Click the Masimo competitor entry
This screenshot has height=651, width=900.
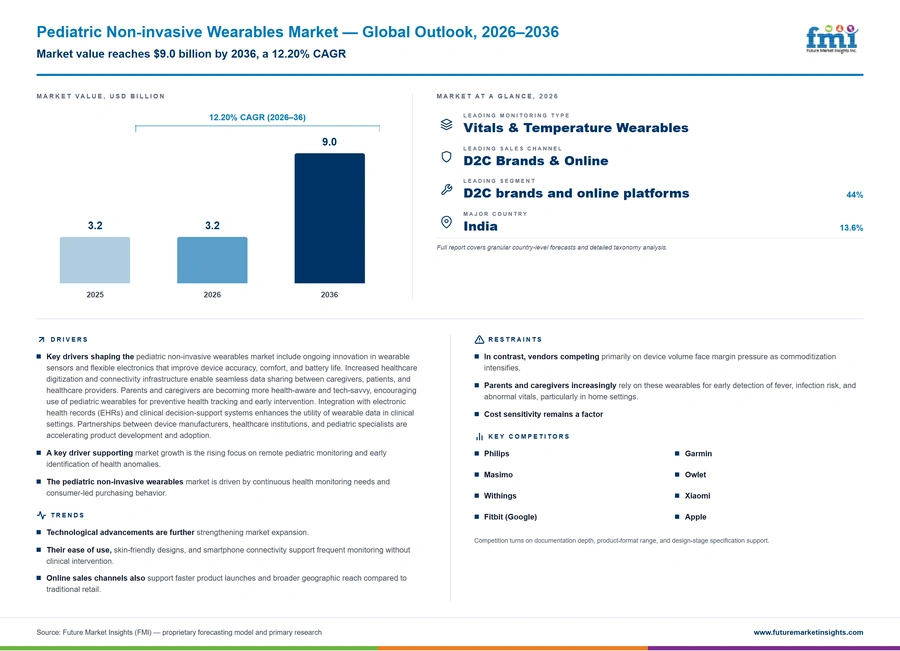(498, 475)
